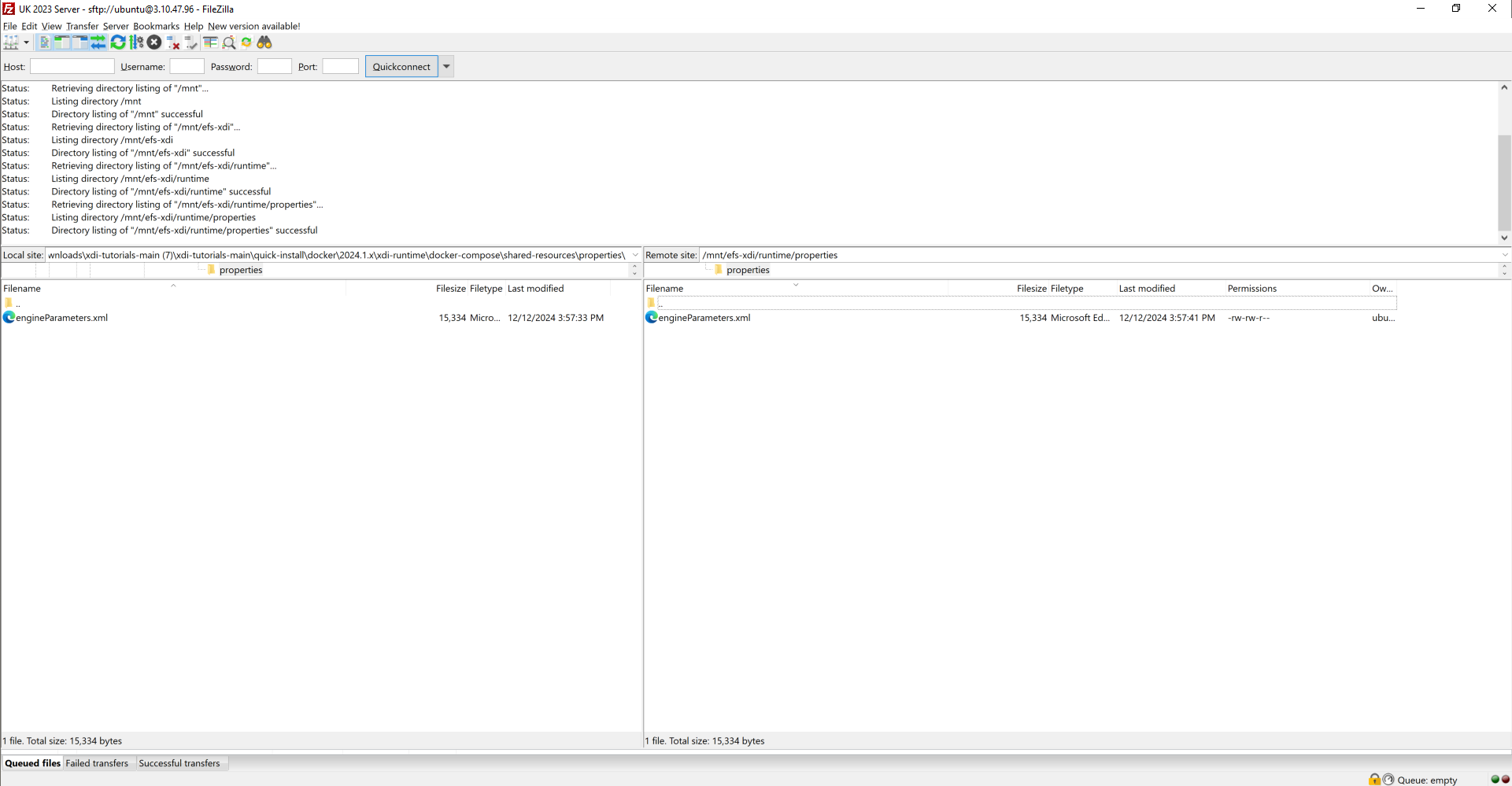Viewport: 1512px width, 786px height.
Task: Open directory listing filters icon
Action: (x=210, y=42)
